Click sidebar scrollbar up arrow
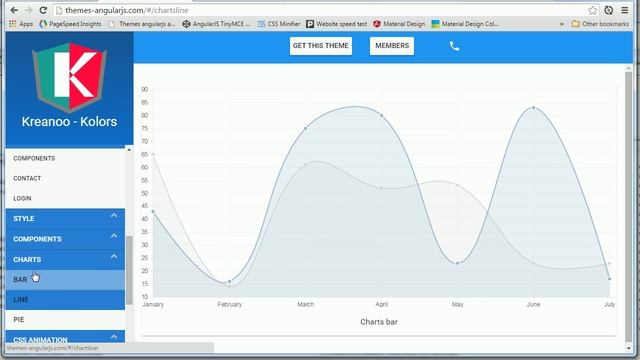The width and height of the screenshot is (640, 360). click(x=129, y=149)
